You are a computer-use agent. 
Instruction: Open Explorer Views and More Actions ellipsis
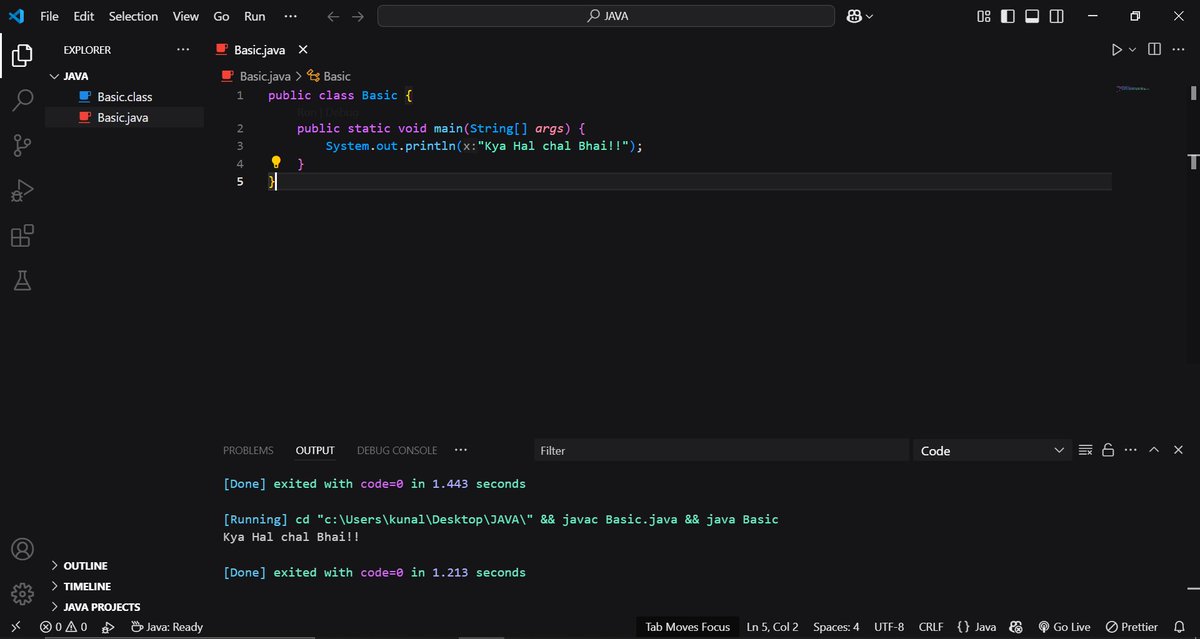pos(182,49)
